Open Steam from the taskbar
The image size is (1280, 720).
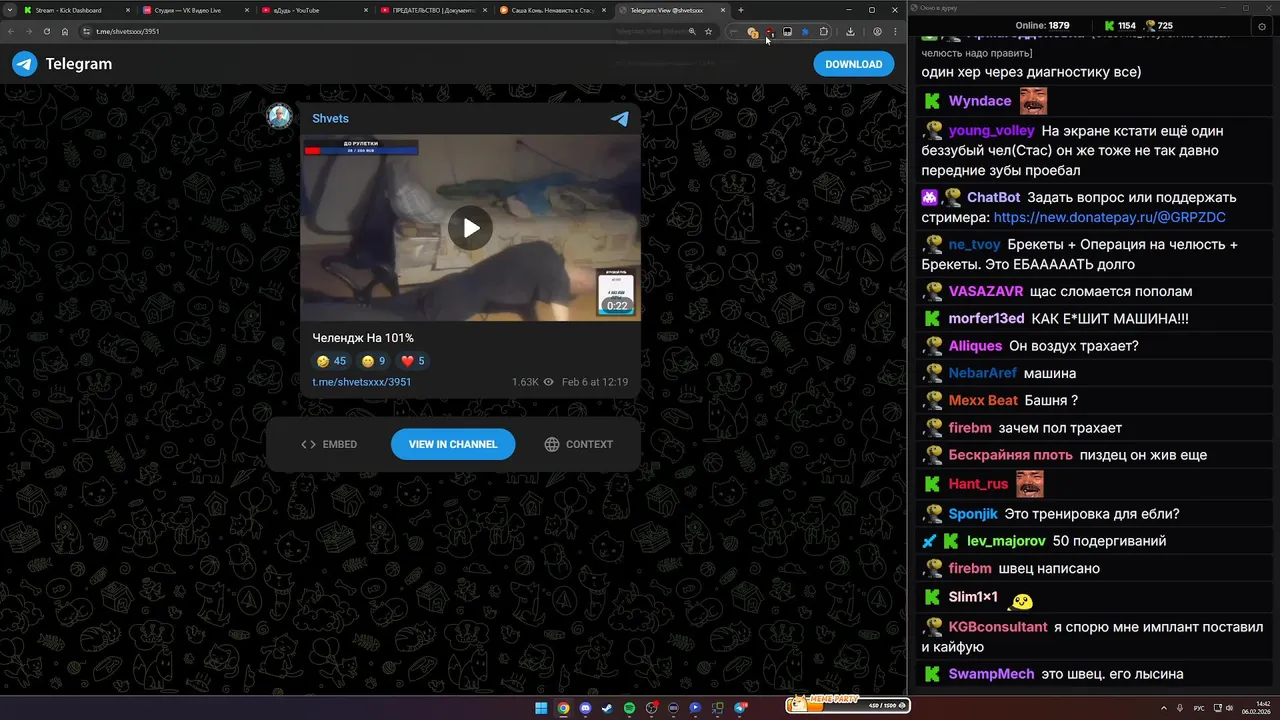tap(607, 708)
